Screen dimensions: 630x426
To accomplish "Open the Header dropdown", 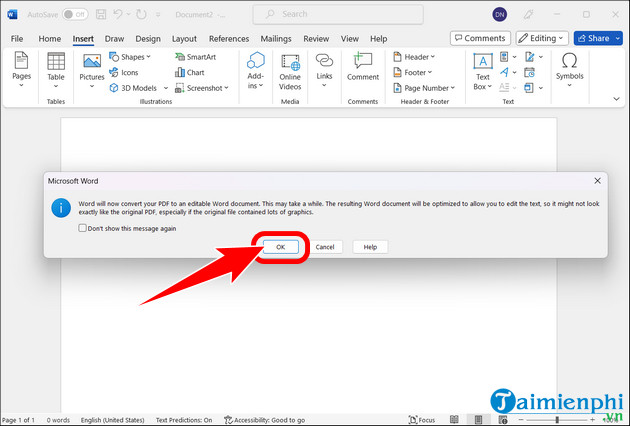I will click(414, 57).
